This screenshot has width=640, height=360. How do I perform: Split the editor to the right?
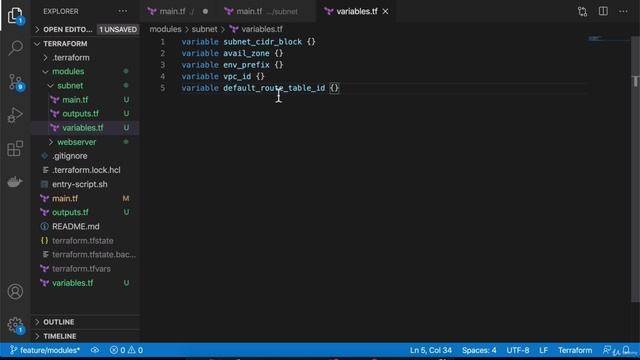click(603, 11)
